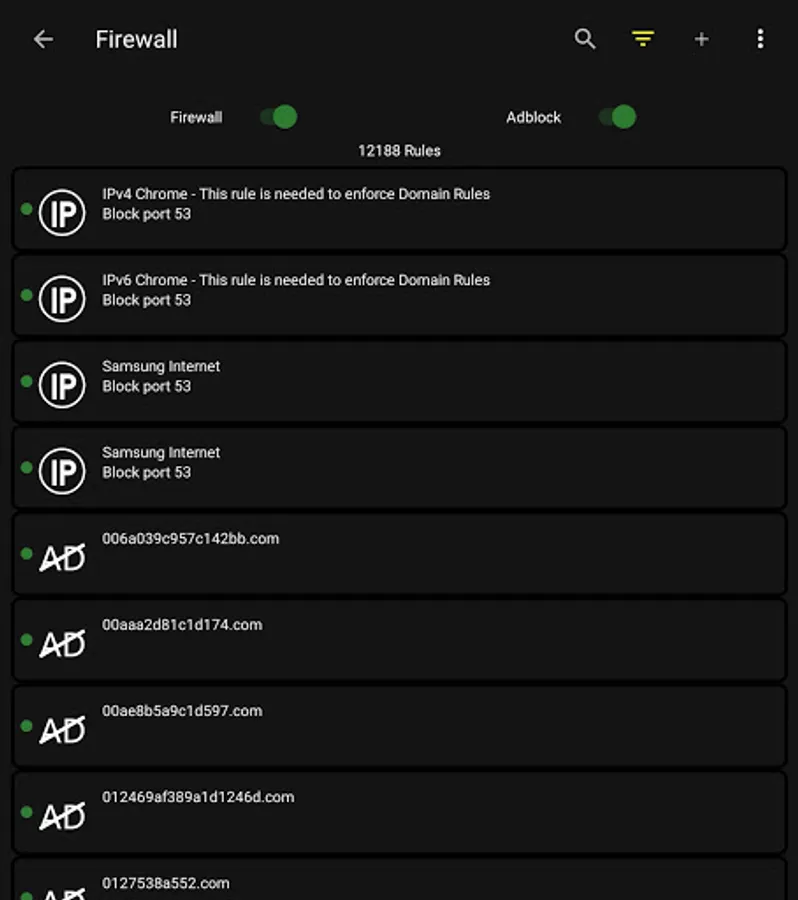The height and width of the screenshot is (900, 798).
Task: Add a new rule with plus icon
Action: 702,39
